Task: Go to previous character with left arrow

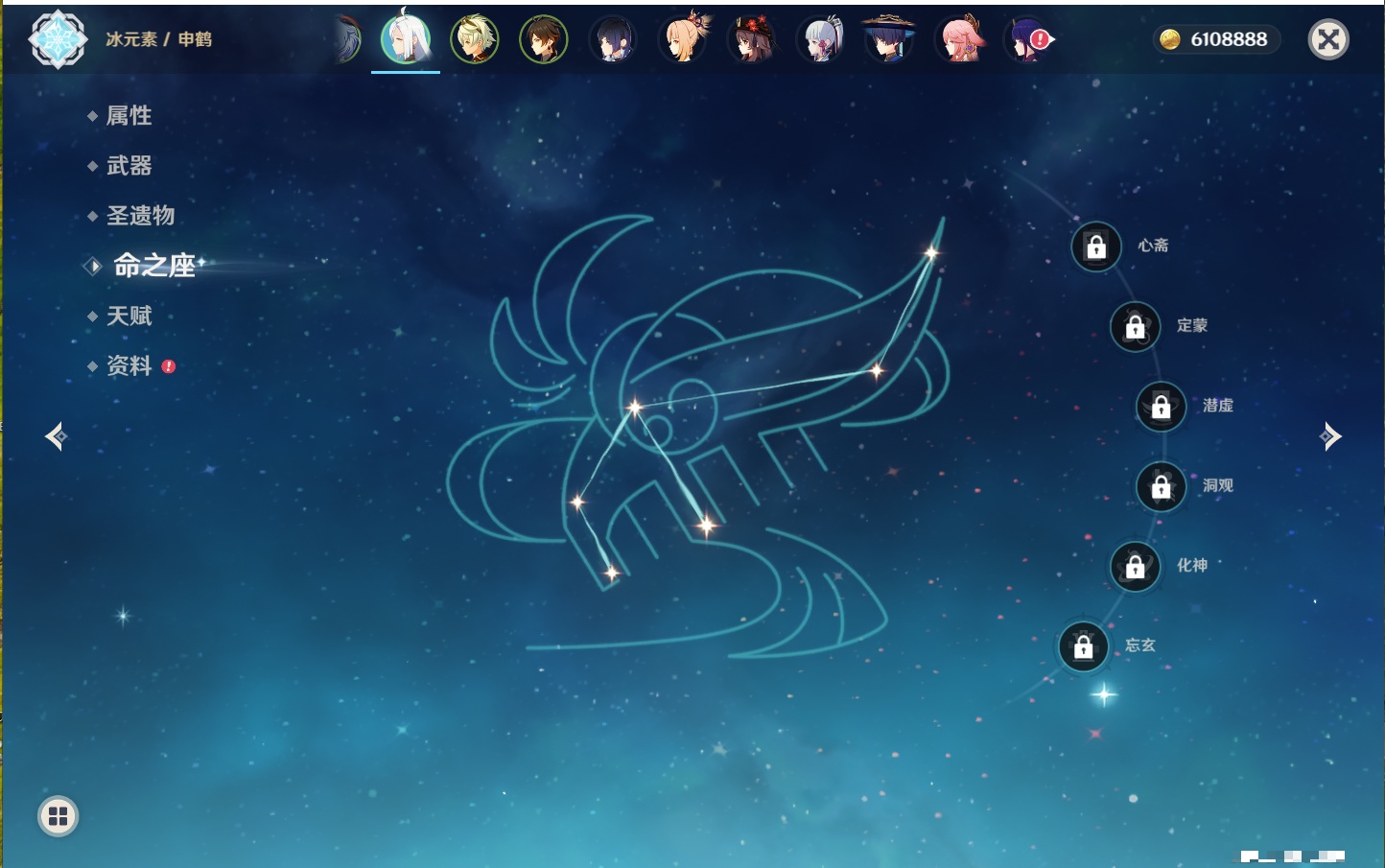Action: pyautogui.click(x=56, y=437)
